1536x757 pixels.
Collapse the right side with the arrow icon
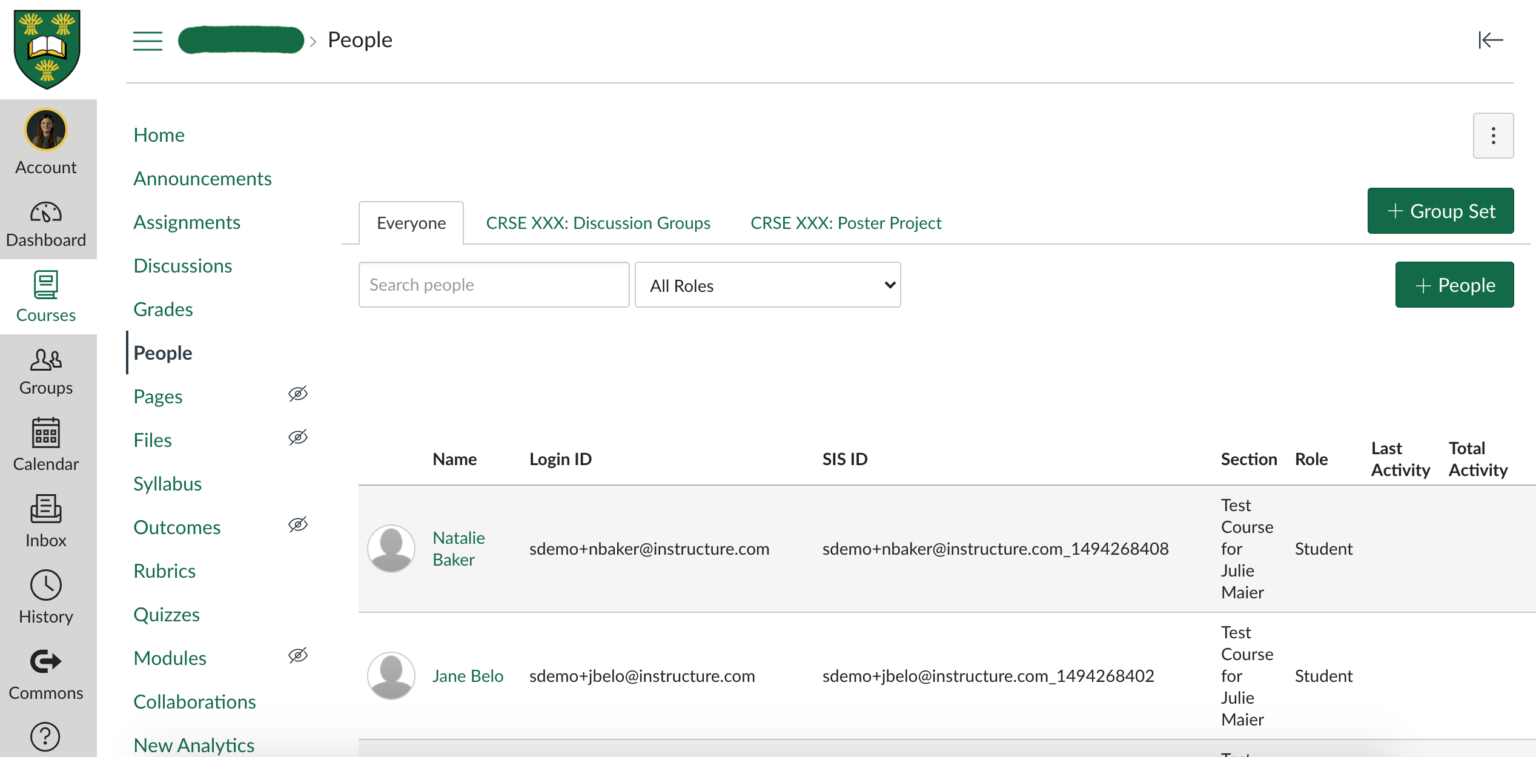click(x=1490, y=40)
